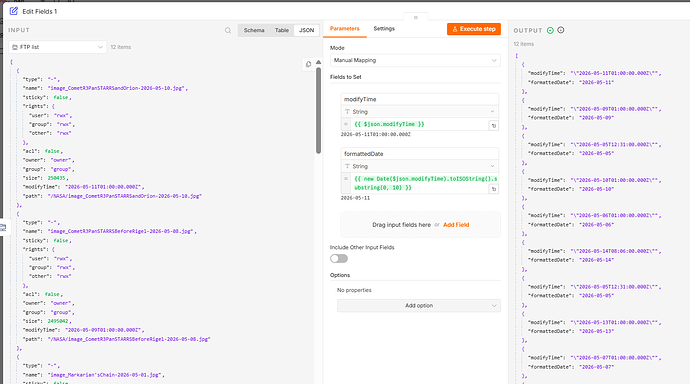Copy input JSON with the copy icon
The image size is (690, 384).
308,64
